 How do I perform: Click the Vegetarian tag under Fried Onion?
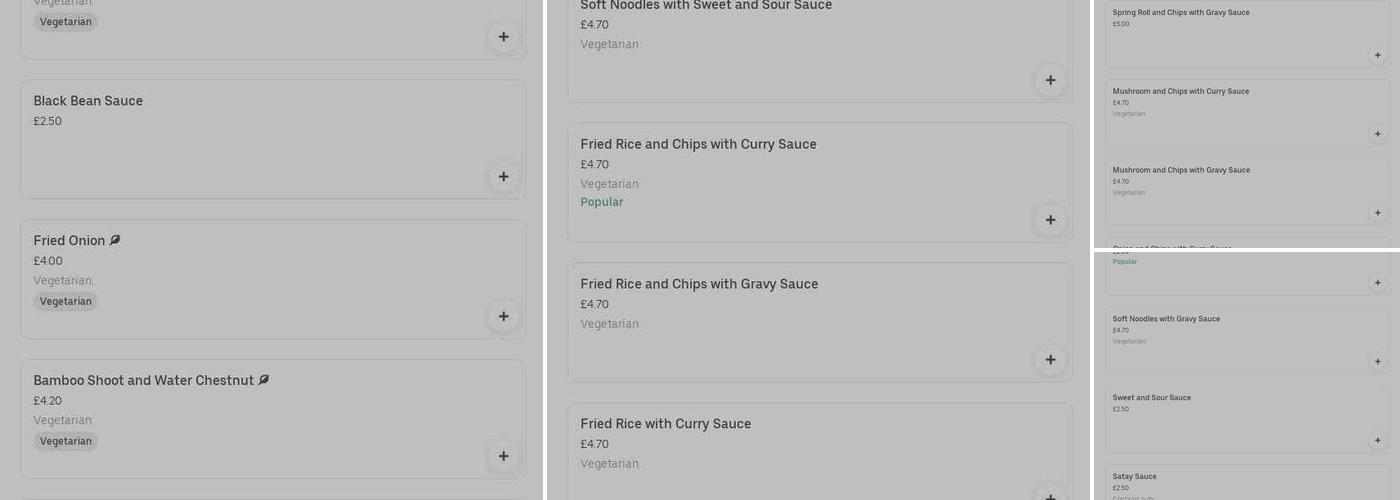[66, 301]
